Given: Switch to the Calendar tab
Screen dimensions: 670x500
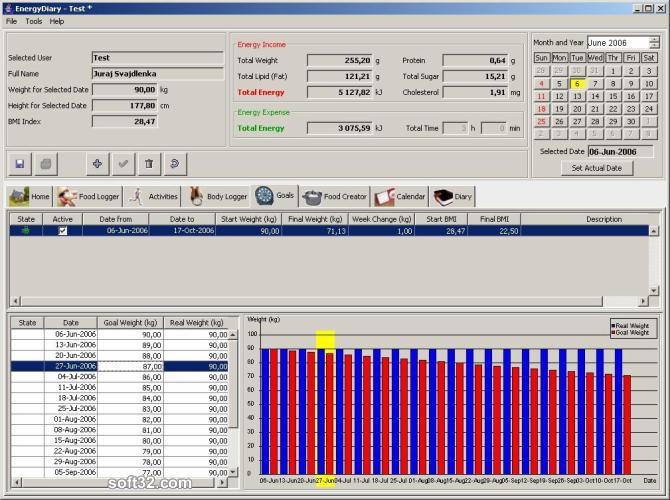Looking at the screenshot, I should tap(400, 197).
